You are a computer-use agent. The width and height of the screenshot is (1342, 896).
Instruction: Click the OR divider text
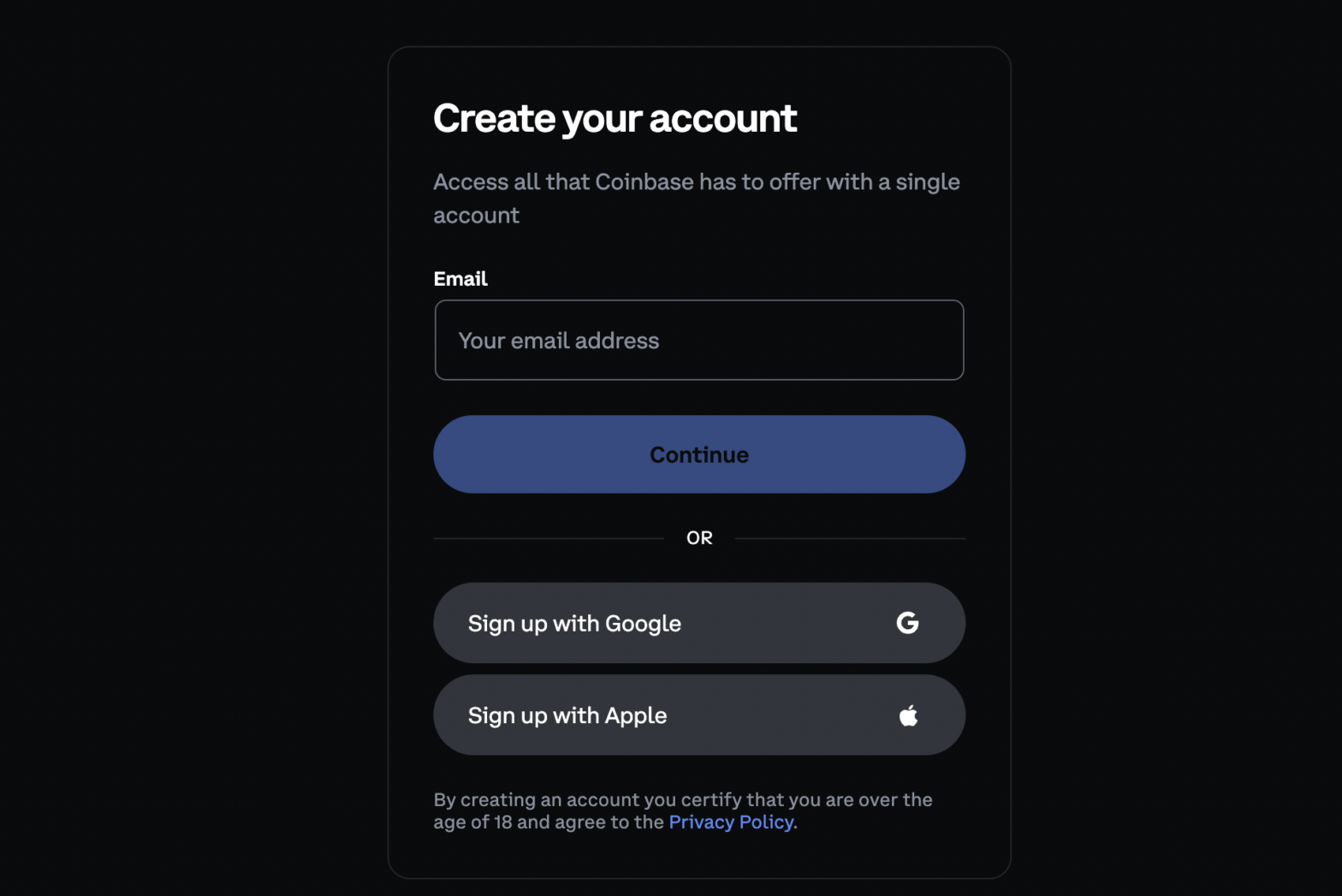coord(699,537)
